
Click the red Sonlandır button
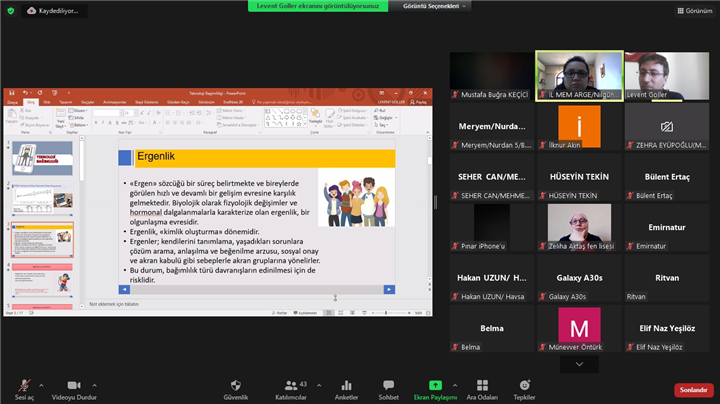(693, 390)
